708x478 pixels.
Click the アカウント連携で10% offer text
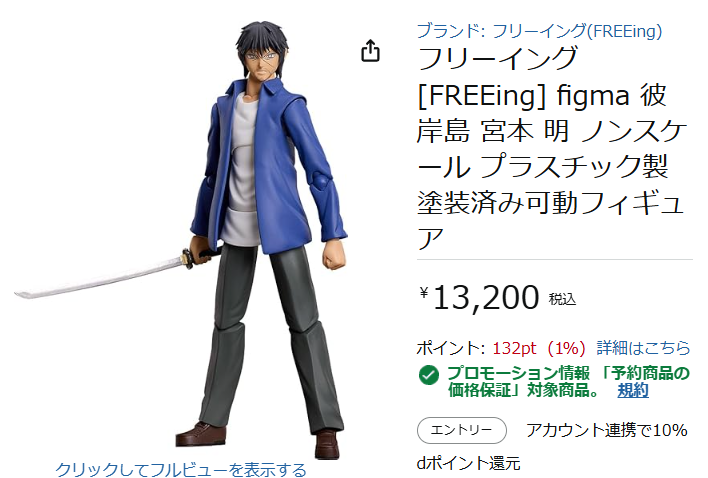[x=607, y=430]
